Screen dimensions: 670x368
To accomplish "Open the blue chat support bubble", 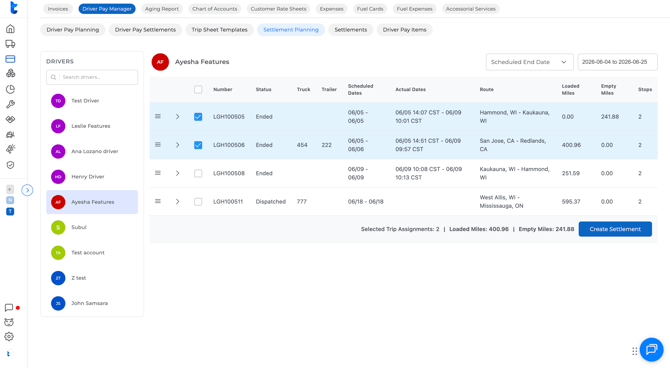I will pyautogui.click(x=651, y=349).
